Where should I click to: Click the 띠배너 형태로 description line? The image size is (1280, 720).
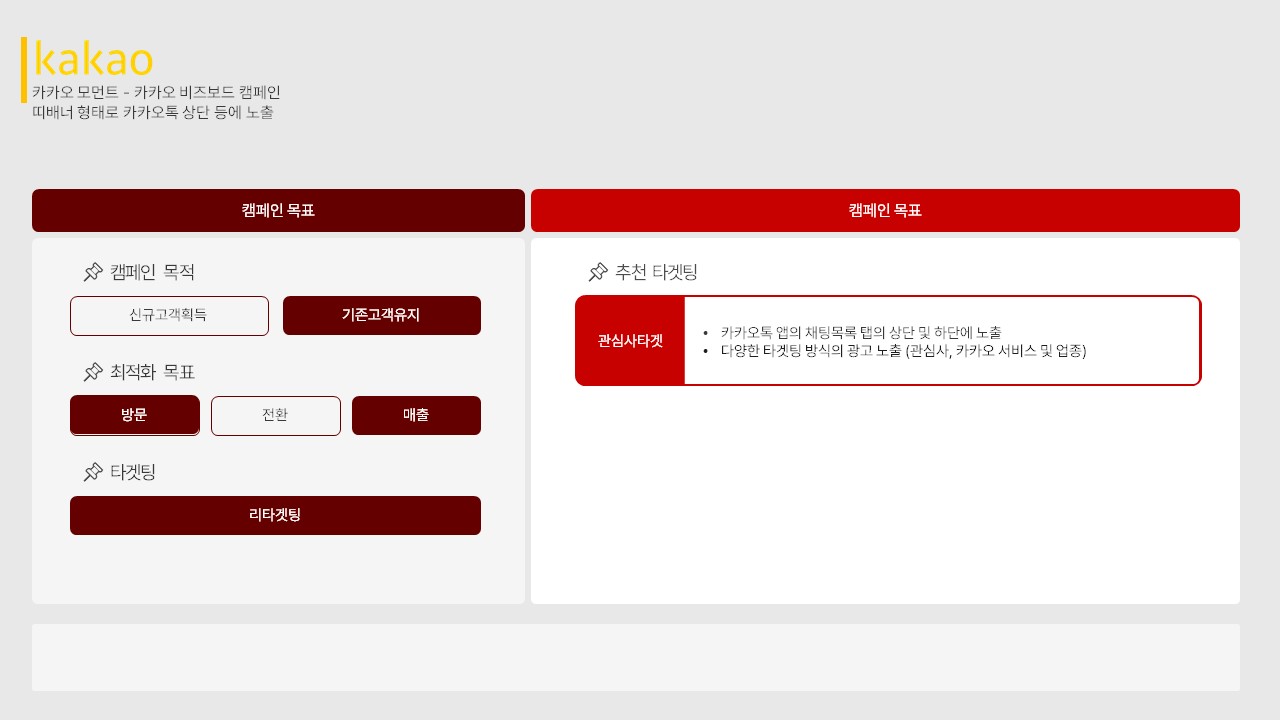[x=153, y=112]
